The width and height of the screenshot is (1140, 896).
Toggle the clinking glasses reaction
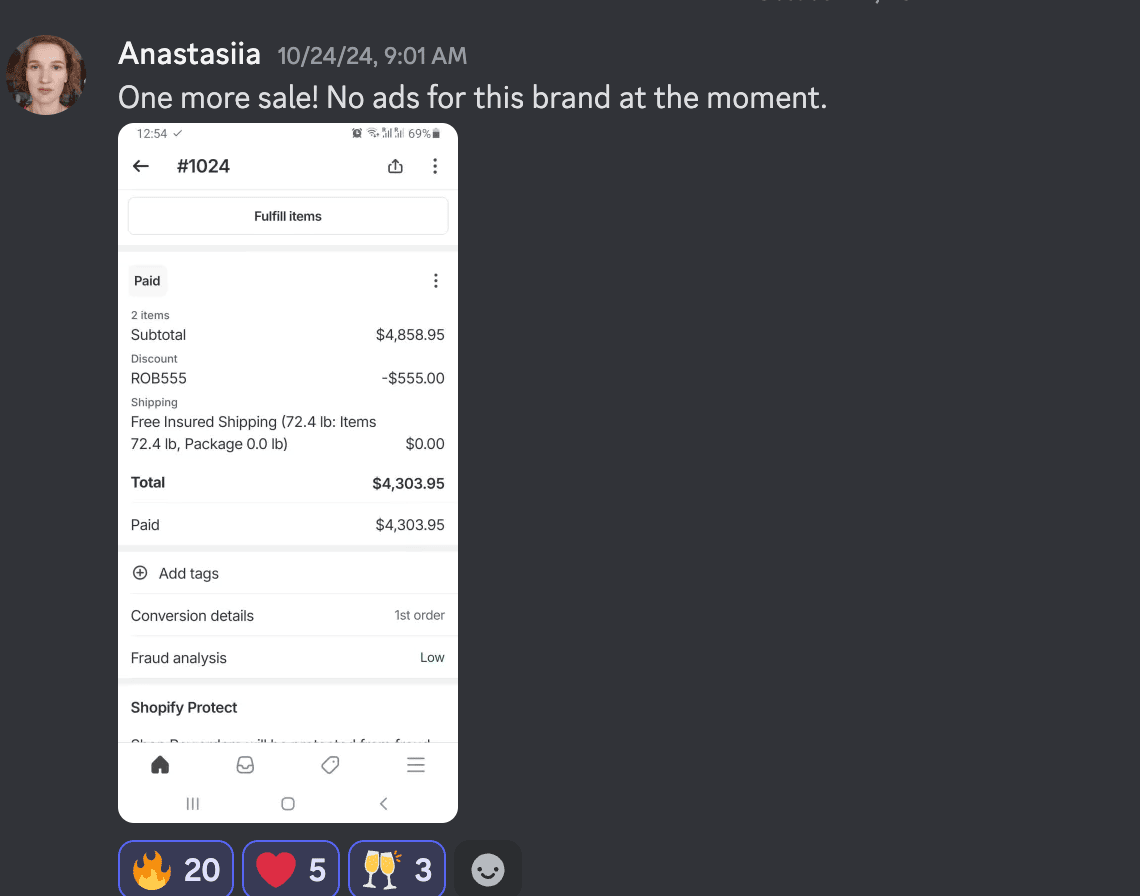(395, 869)
